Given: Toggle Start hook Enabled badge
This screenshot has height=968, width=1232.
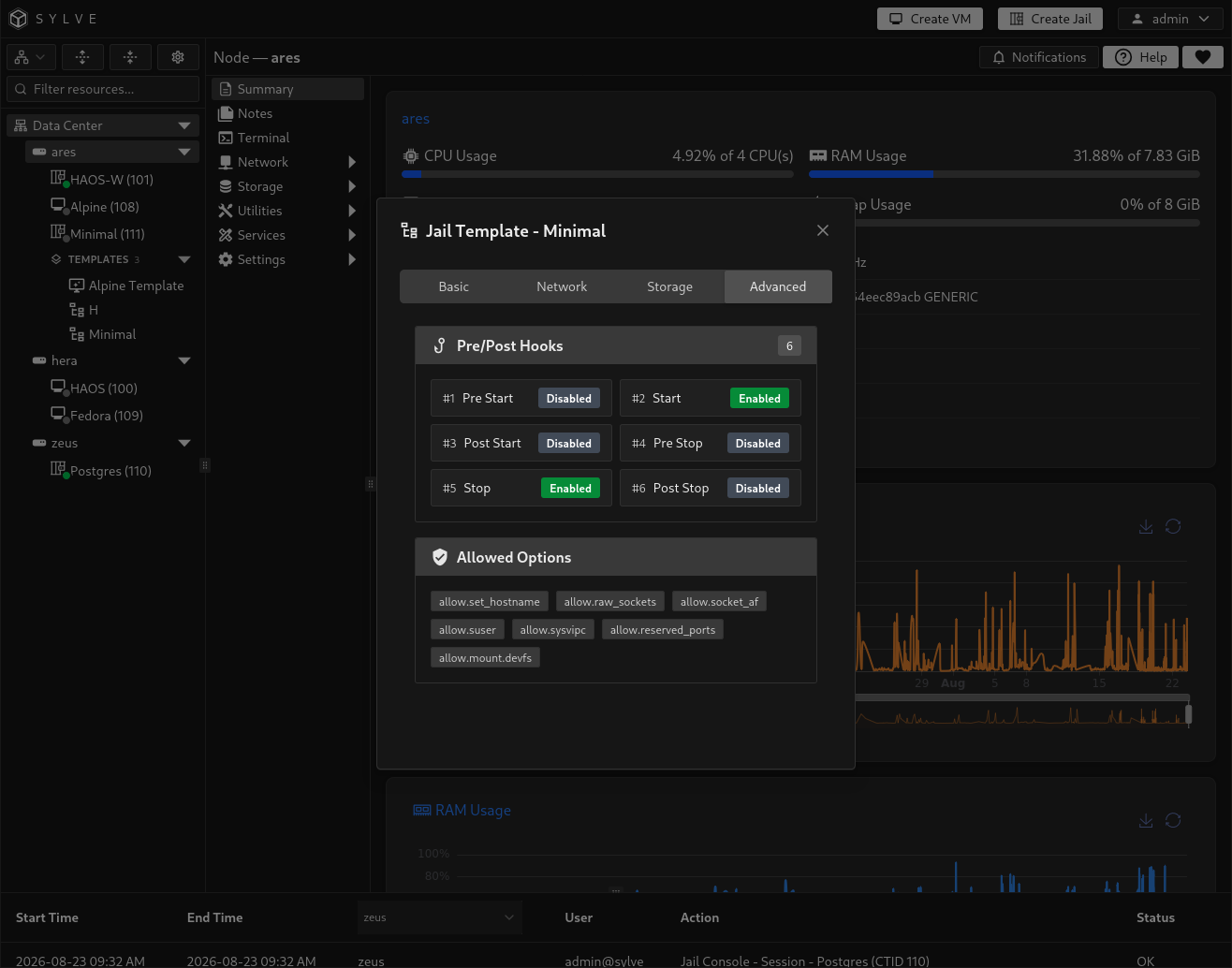Looking at the screenshot, I should pos(759,398).
